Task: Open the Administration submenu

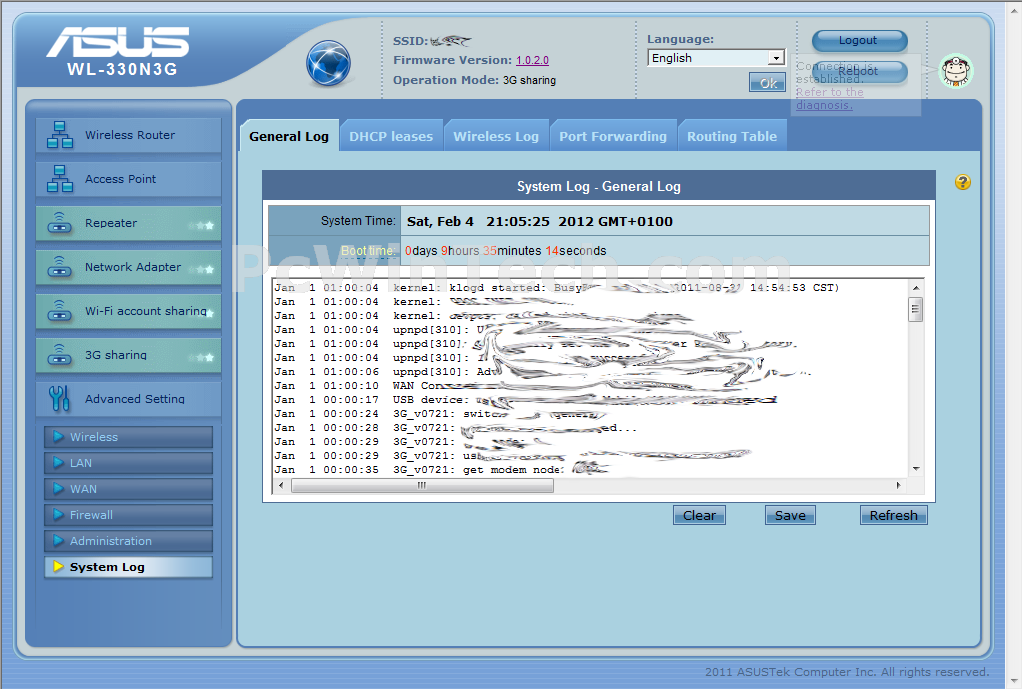Action: (x=128, y=541)
